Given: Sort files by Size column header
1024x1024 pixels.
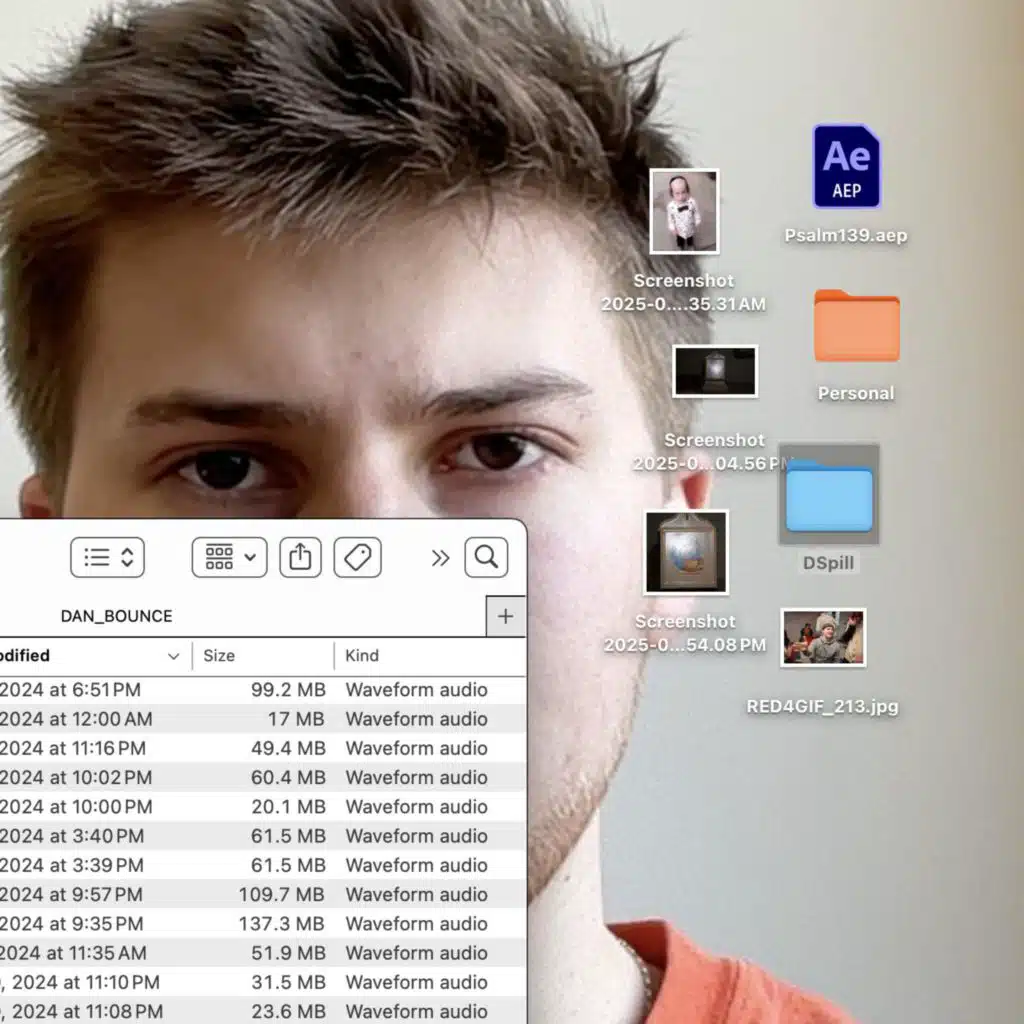Looking at the screenshot, I should (x=219, y=656).
